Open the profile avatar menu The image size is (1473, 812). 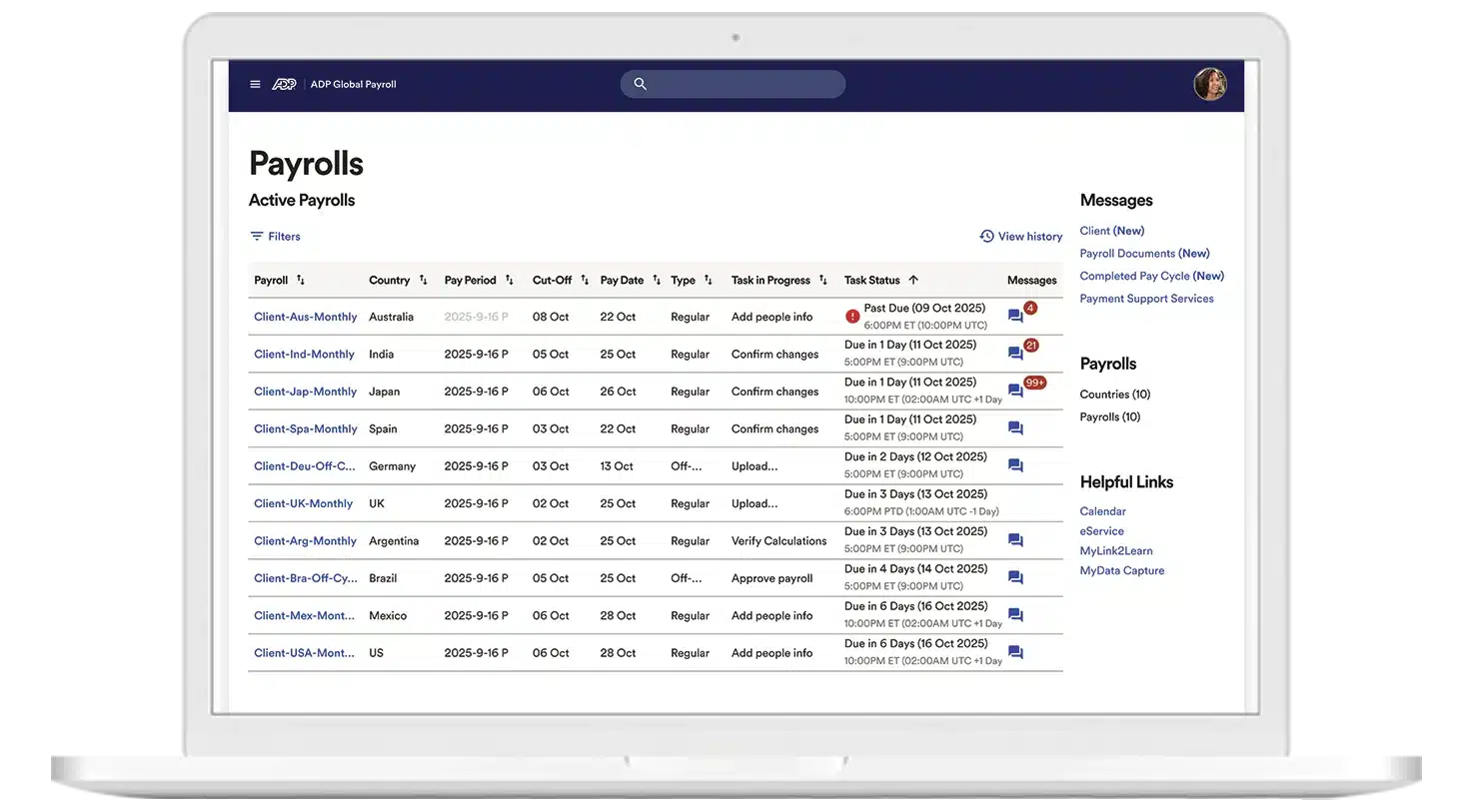(x=1210, y=84)
